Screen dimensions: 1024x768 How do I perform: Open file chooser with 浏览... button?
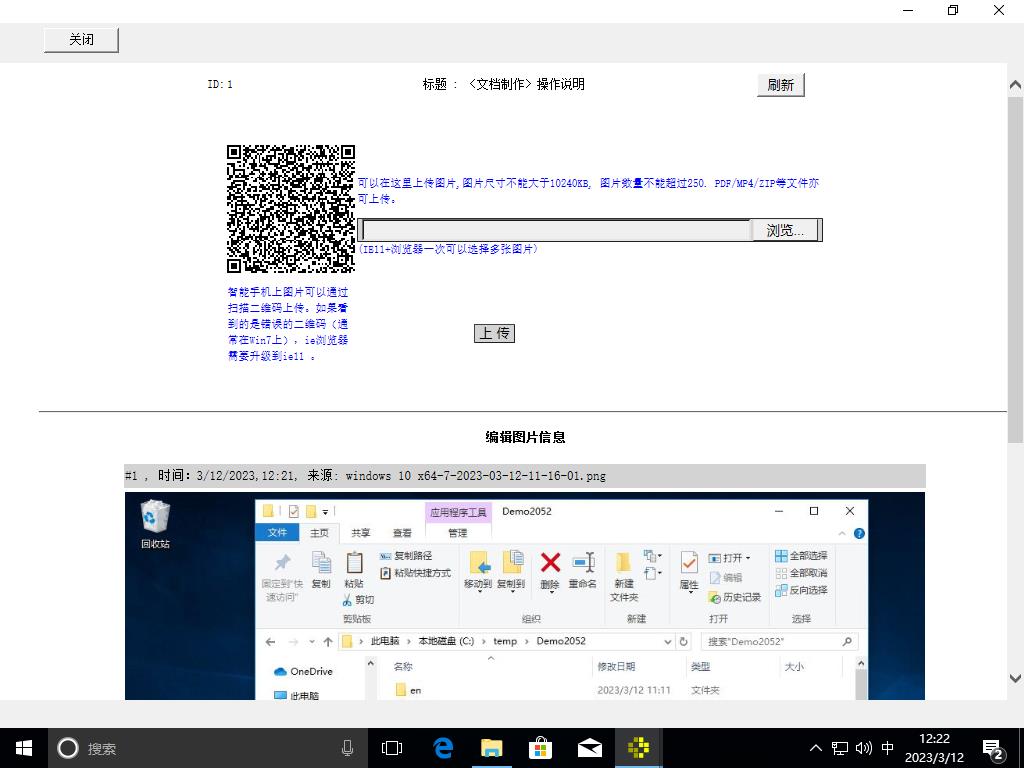(x=785, y=230)
